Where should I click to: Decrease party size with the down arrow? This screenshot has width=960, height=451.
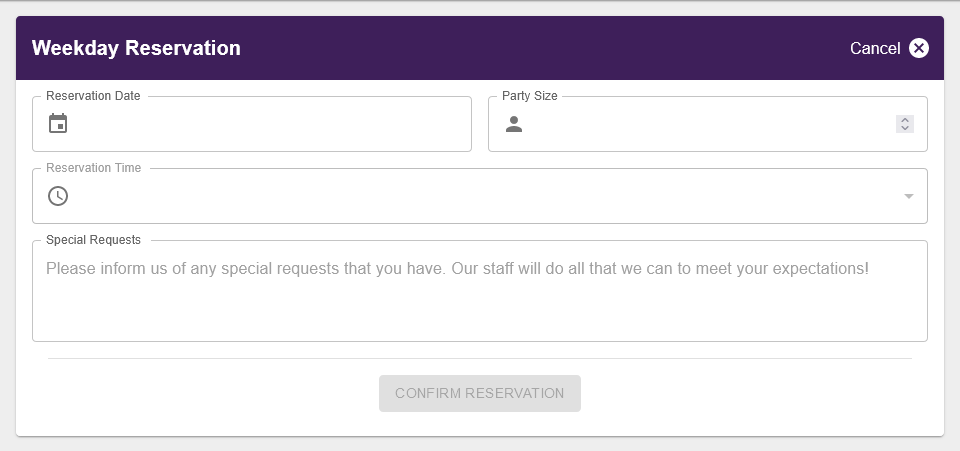905,128
